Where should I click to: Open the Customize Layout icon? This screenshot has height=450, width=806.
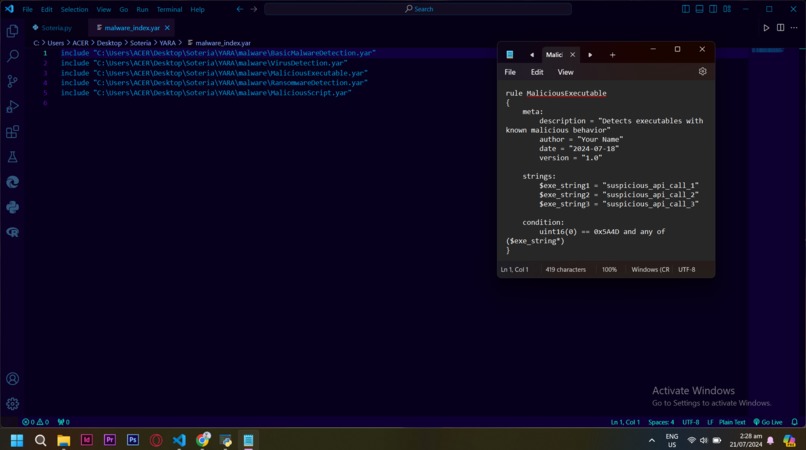click(x=727, y=9)
